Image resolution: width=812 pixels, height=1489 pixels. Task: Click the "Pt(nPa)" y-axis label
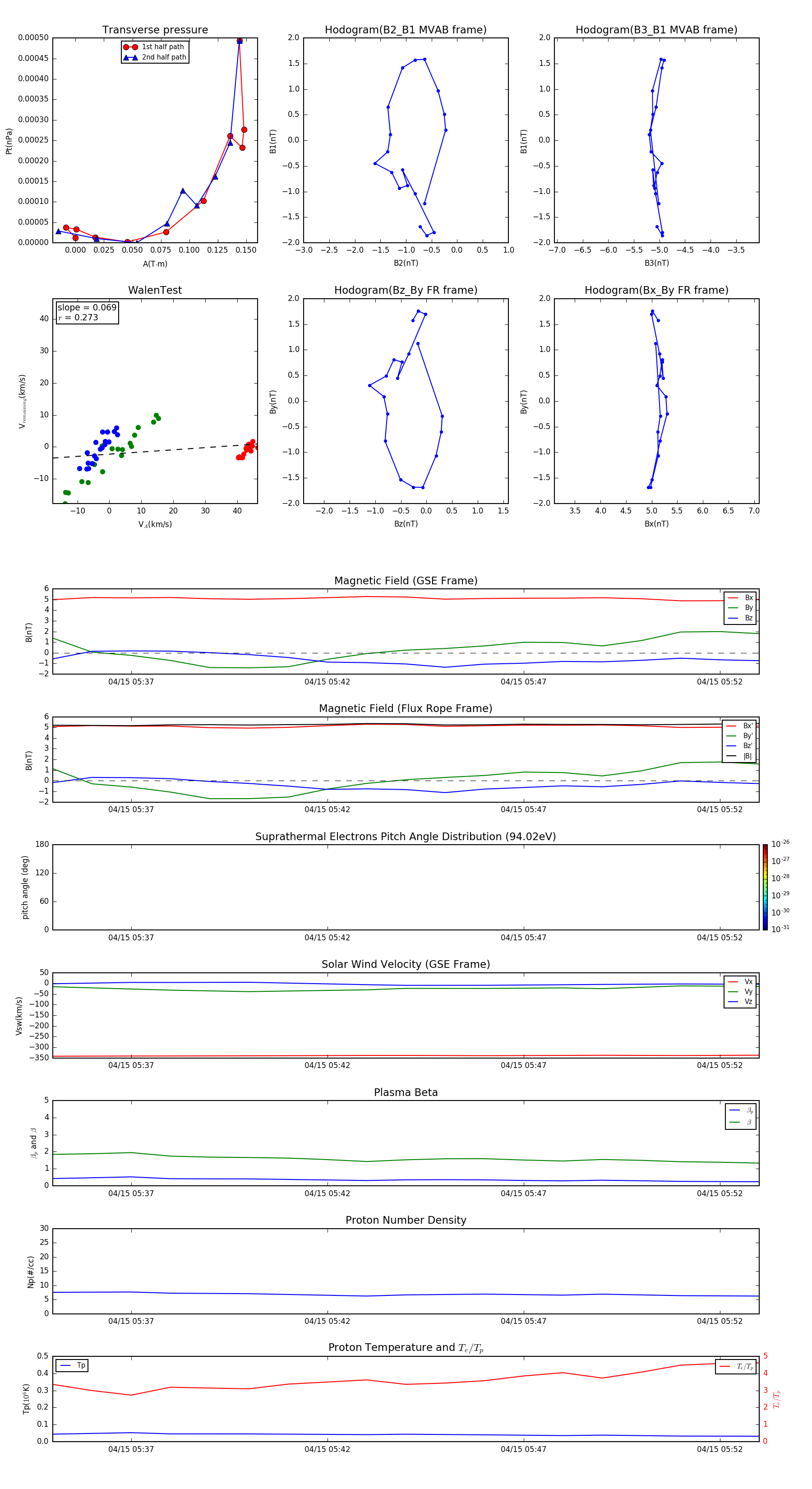(x=9, y=140)
